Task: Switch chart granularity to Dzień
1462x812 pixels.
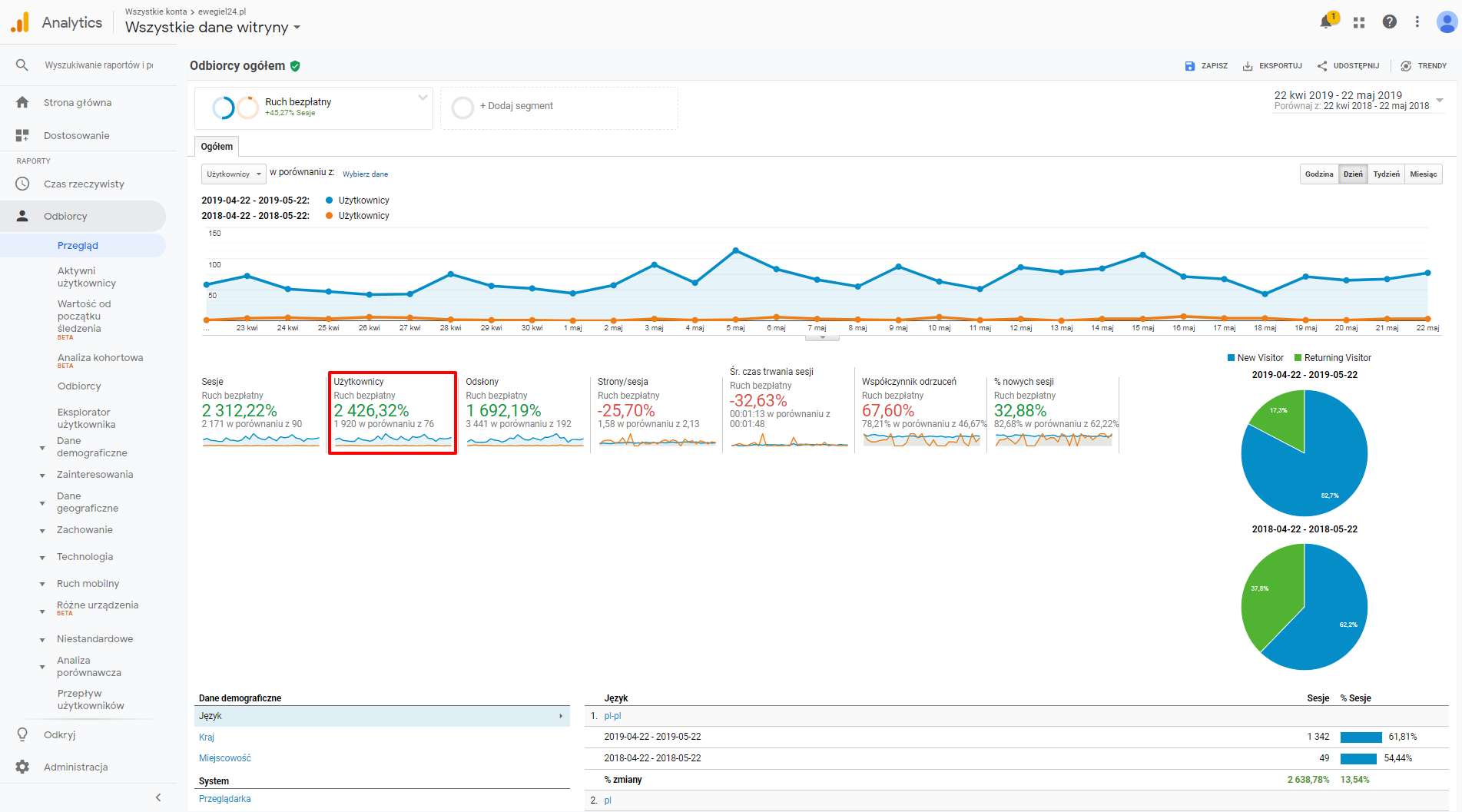Action: point(1353,174)
